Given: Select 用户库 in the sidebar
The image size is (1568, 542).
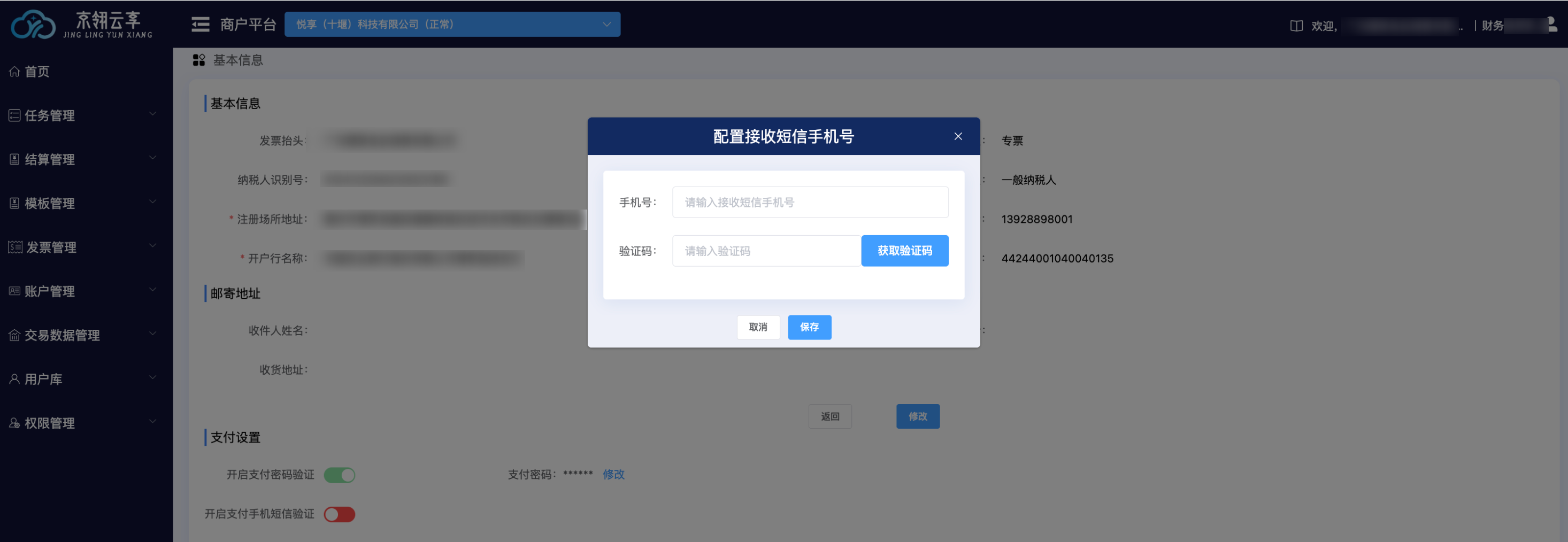Looking at the screenshot, I should (x=44, y=379).
